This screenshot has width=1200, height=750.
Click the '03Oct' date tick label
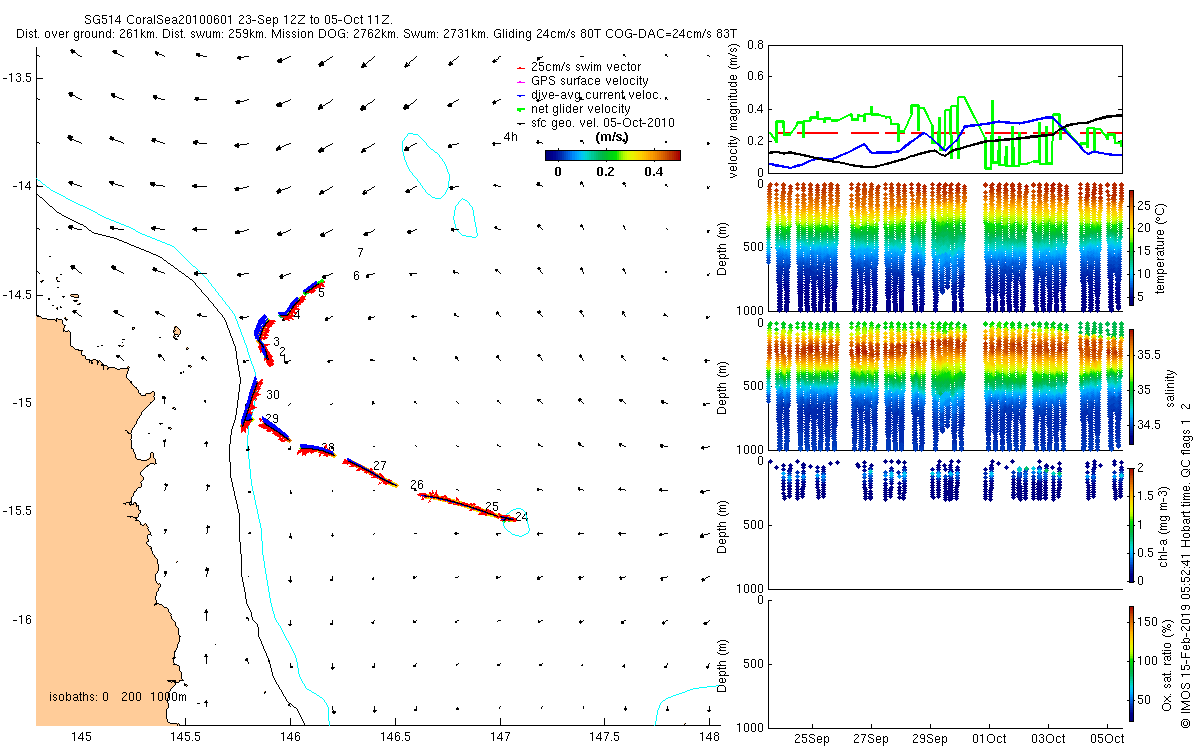[x=1049, y=739]
